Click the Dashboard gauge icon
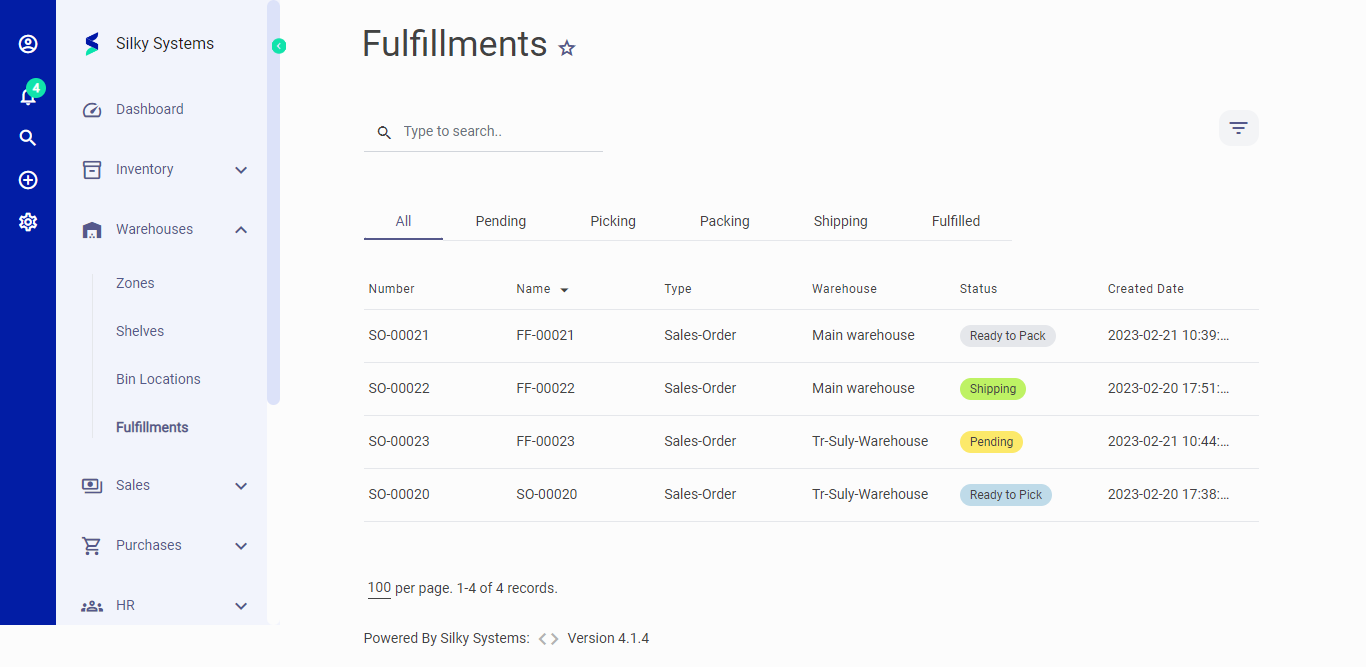The image size is (1366, 667). click(x=91, y=109)
